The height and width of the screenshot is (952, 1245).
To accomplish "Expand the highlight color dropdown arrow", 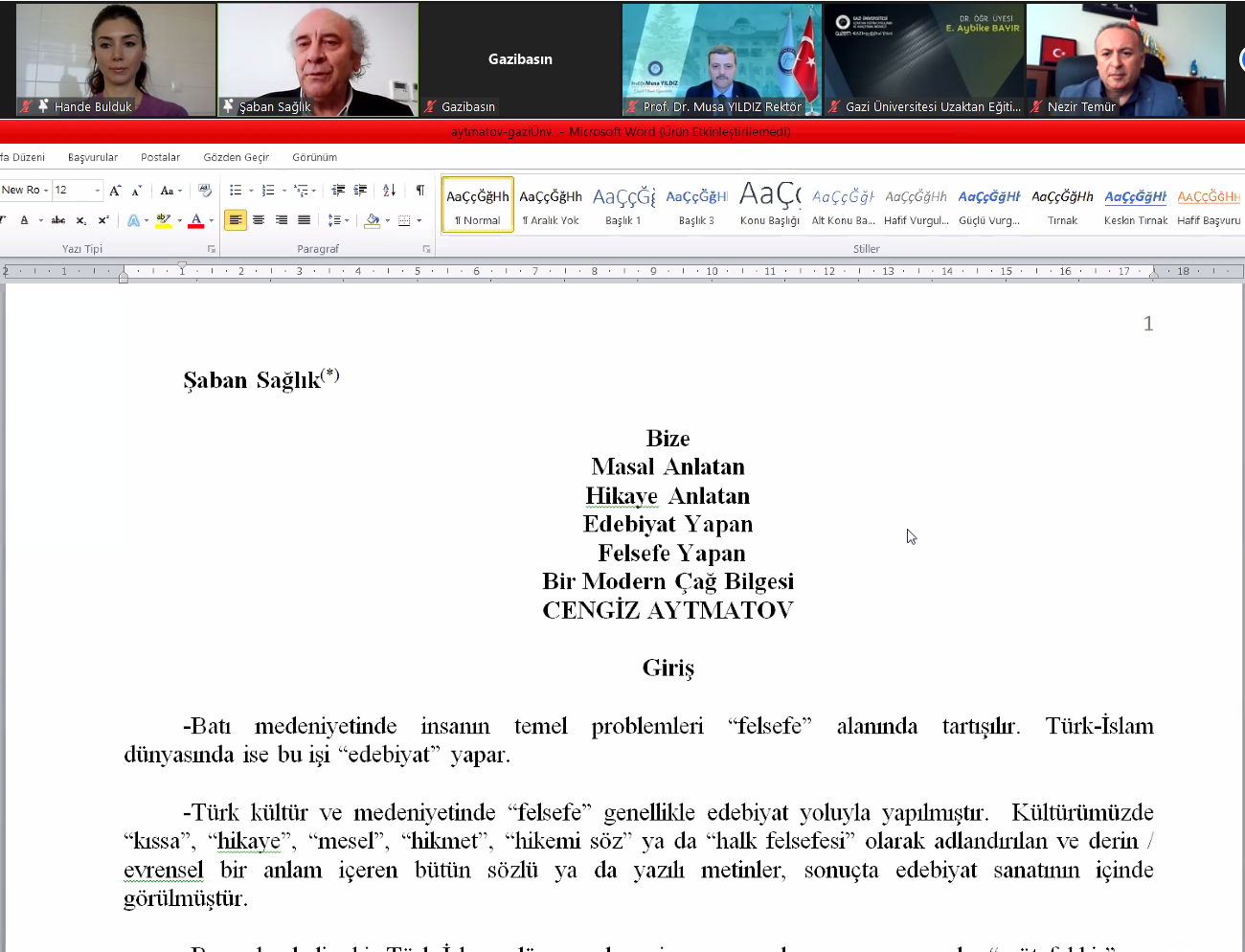I will [x=179, y=220].
